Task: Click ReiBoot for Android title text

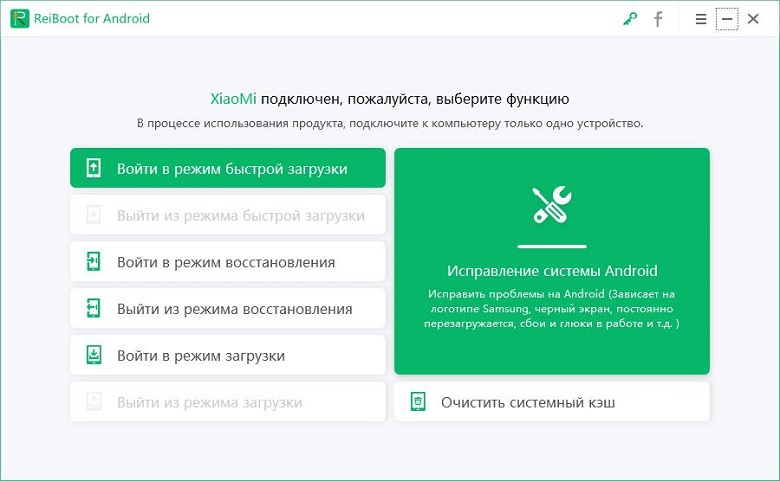Action: (x=92, y=18)
